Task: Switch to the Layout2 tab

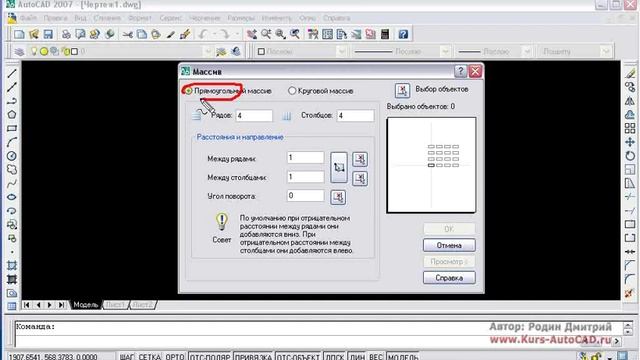Action: pyautogui.click(x=142, y=305)
